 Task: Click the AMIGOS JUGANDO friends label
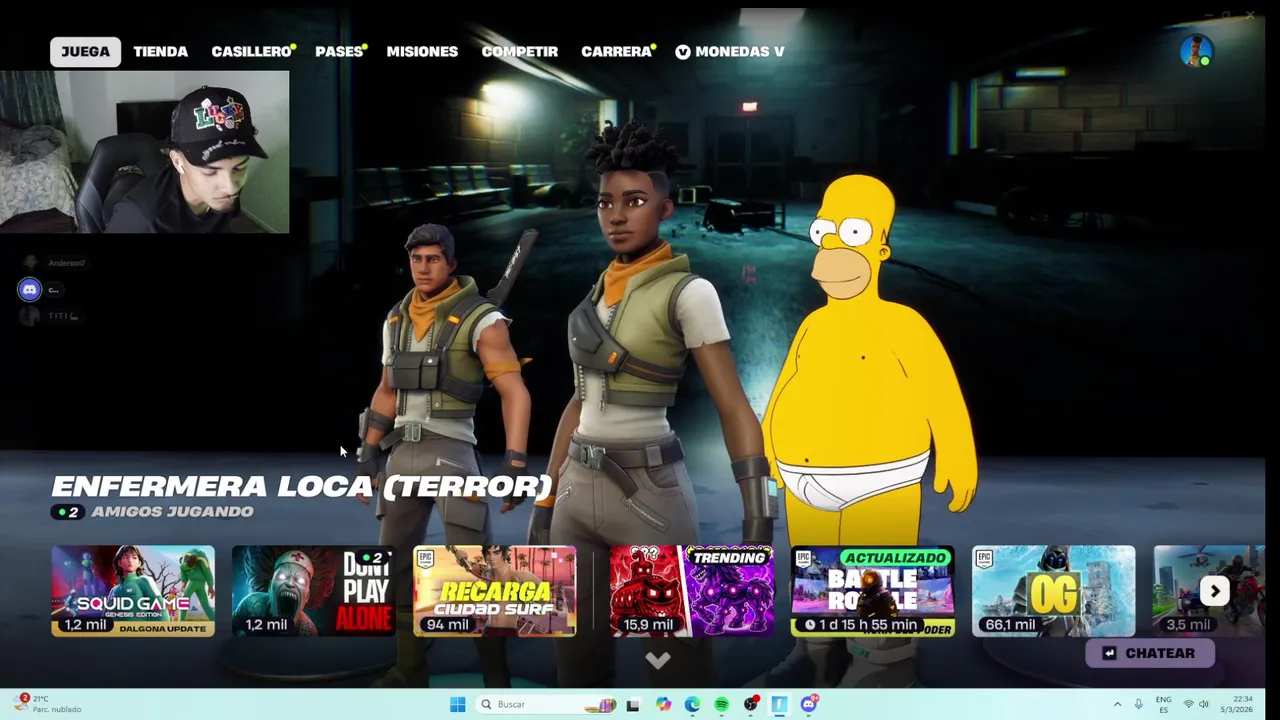(x=172, y=512)
